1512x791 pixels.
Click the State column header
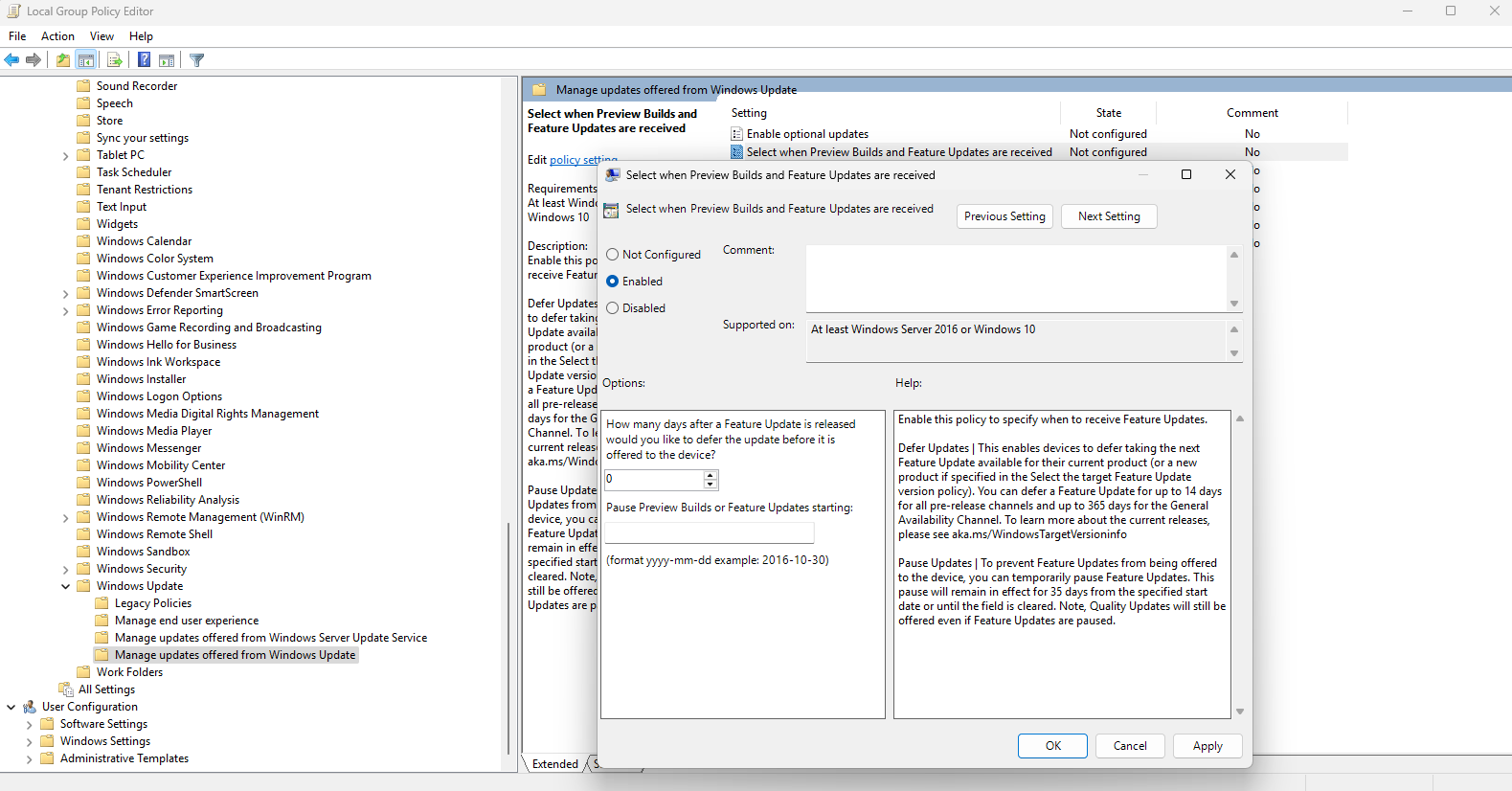tap(1108, 113)
